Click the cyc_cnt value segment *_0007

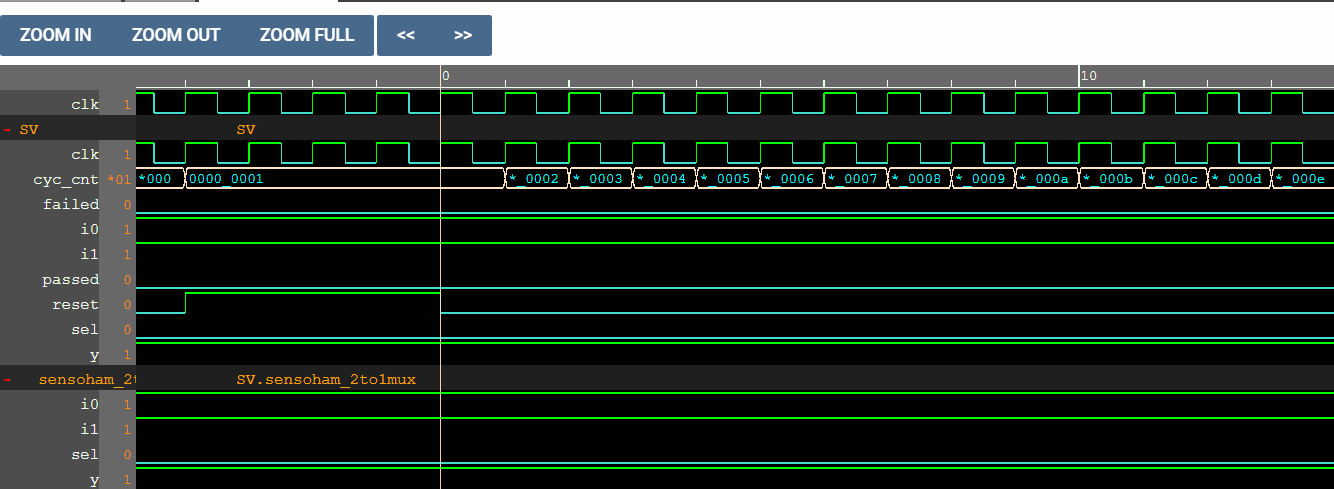tap(857, 179)
